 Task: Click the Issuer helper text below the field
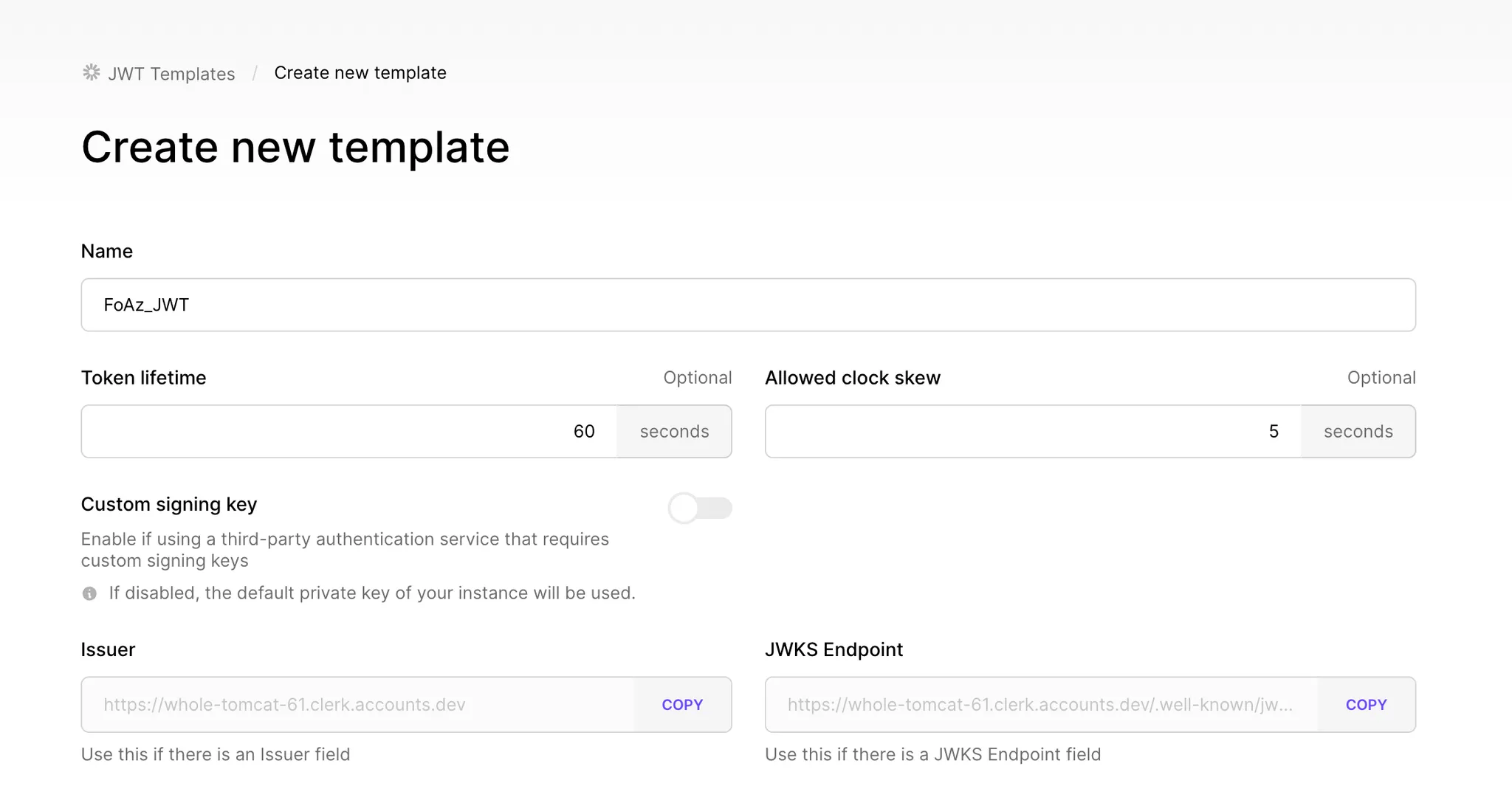[216, 754]
